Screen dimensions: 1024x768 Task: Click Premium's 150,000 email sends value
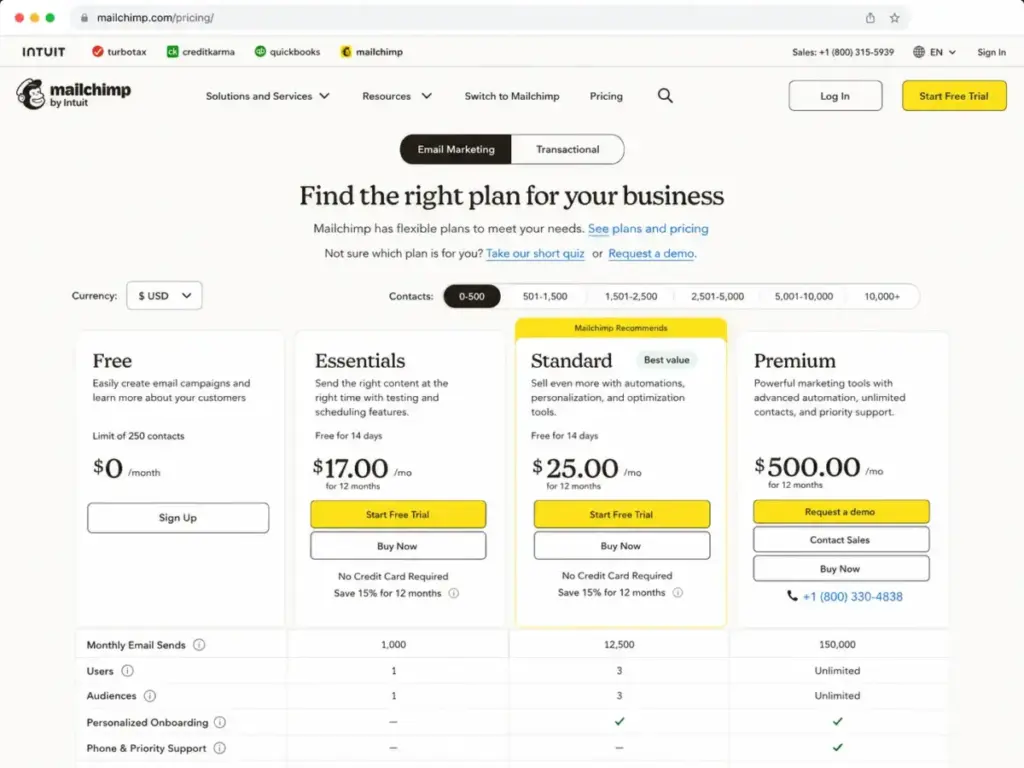(837, 644)
